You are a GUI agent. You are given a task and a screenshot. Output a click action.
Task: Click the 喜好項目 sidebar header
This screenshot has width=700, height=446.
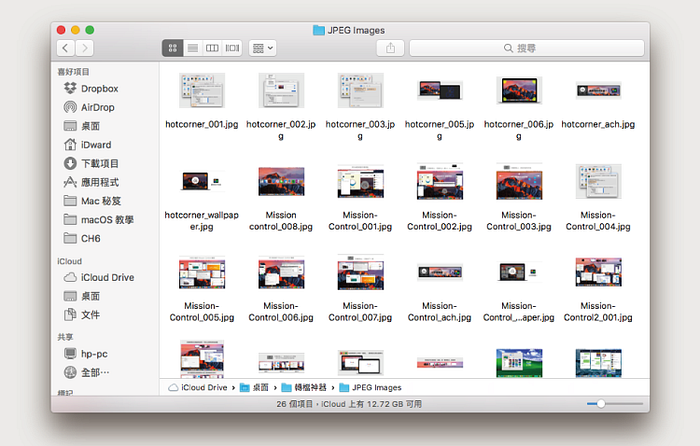coord(73,71)
